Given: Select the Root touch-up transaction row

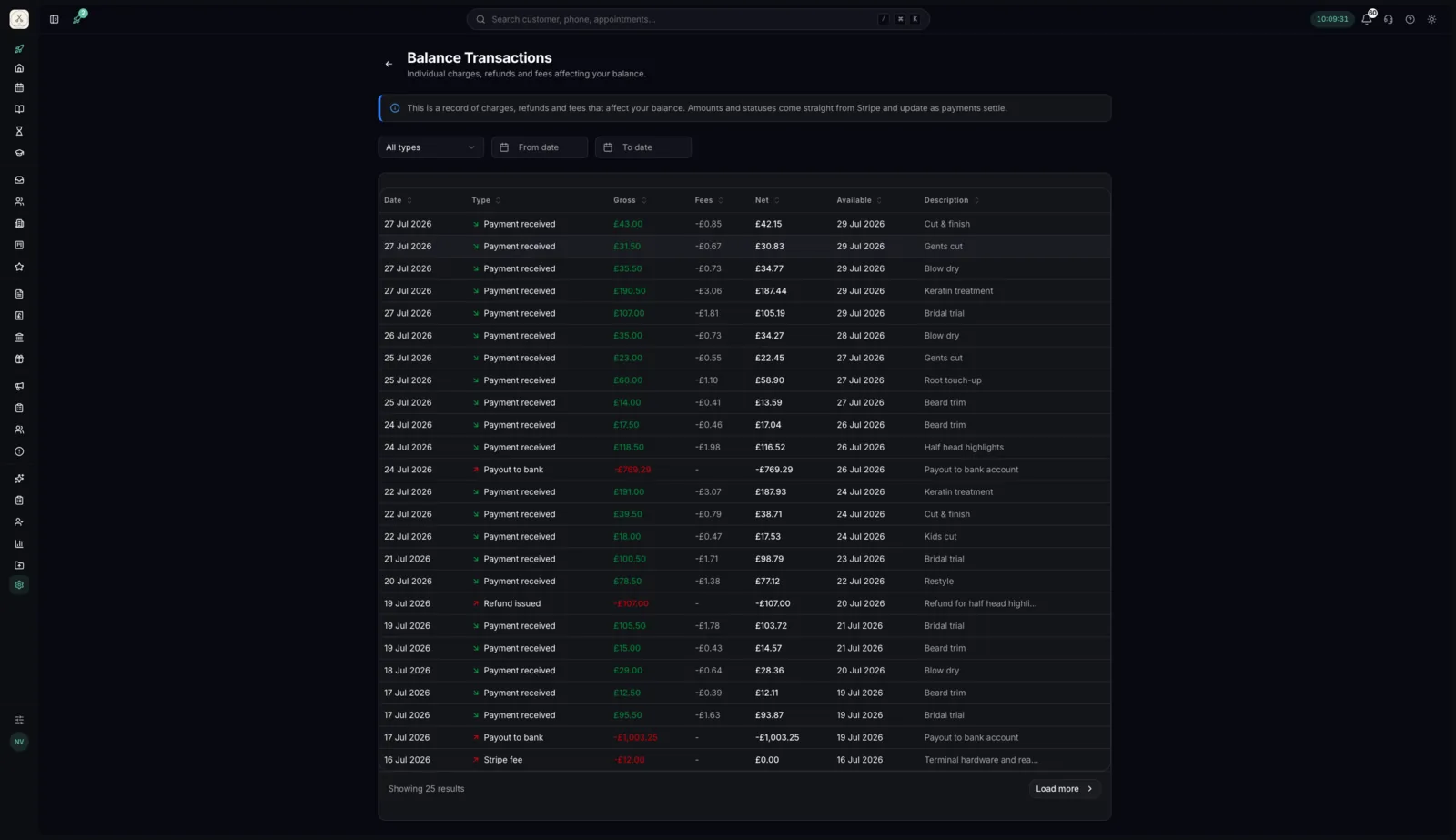Looking at the screenshot, I should tap(744, 380).
